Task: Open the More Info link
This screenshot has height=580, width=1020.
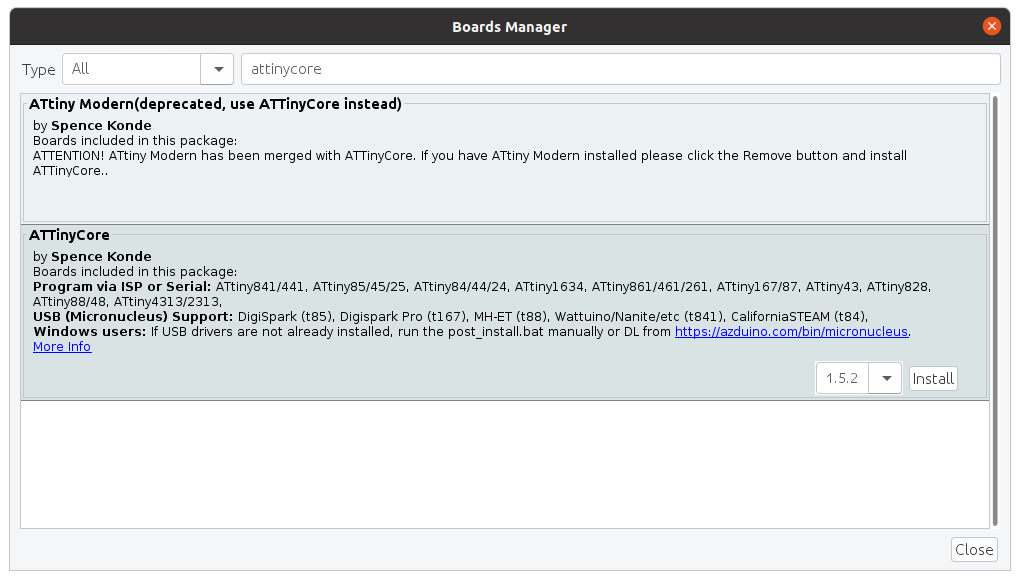Action: [x=62, y=347]
